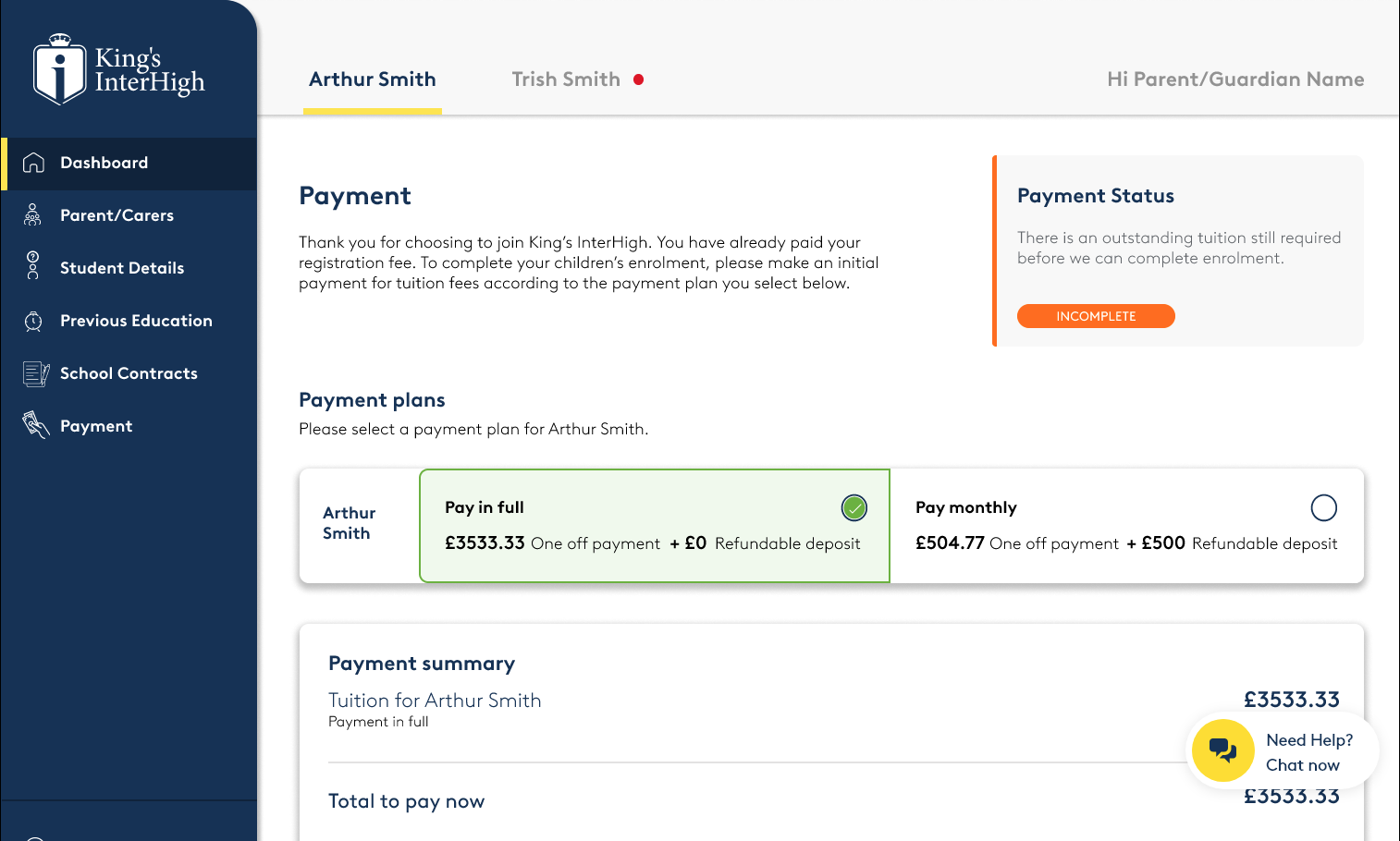Click the Payment hand icon in sidebar

(36, 425)
